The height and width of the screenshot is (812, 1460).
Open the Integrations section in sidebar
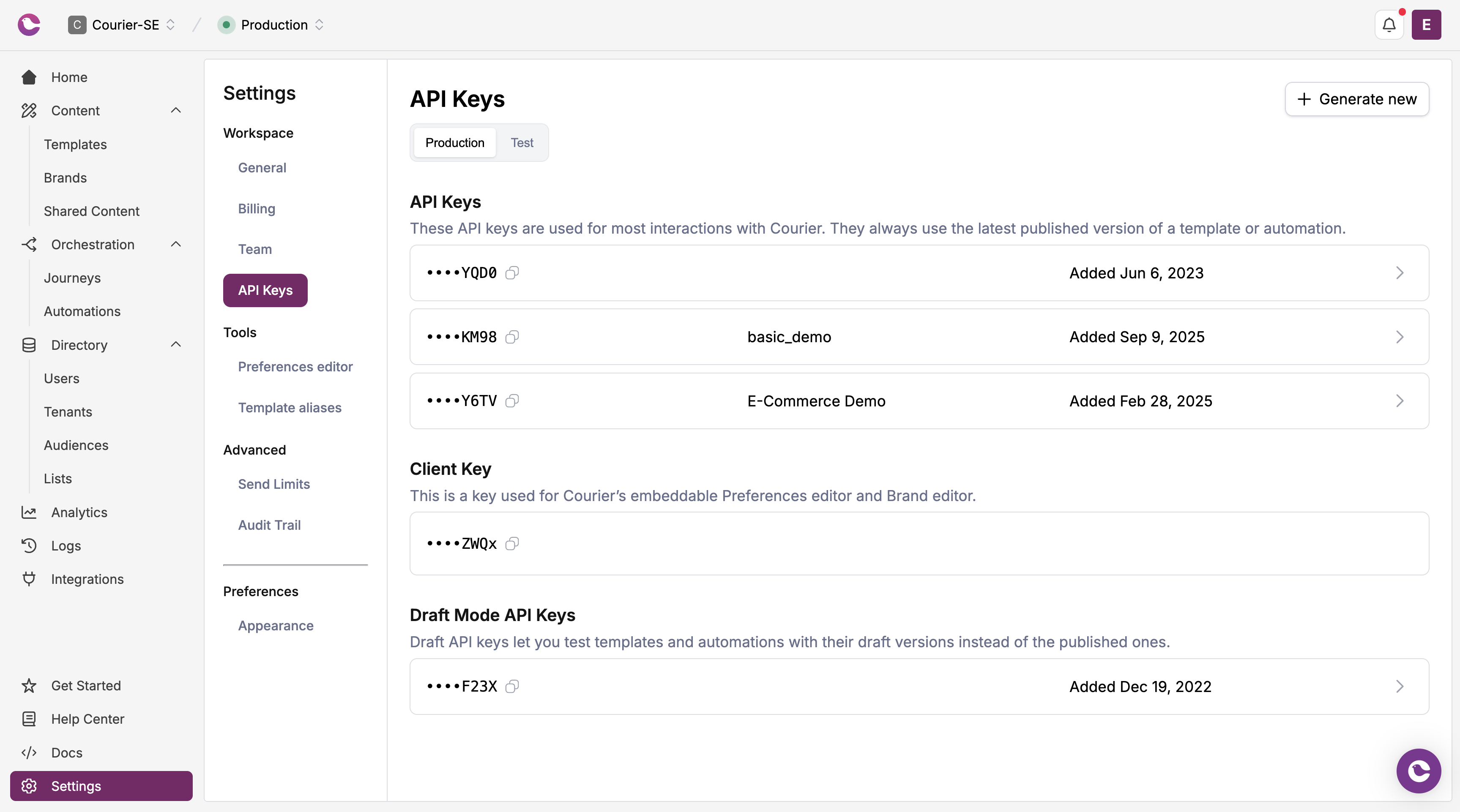(x=87, y=578)
